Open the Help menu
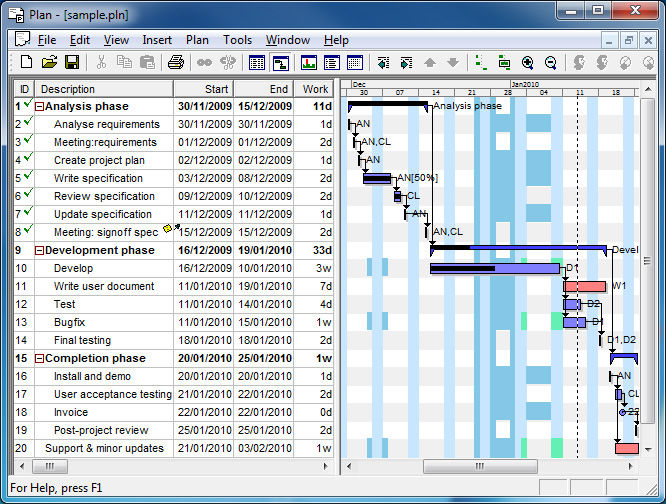 click(336, 40)
